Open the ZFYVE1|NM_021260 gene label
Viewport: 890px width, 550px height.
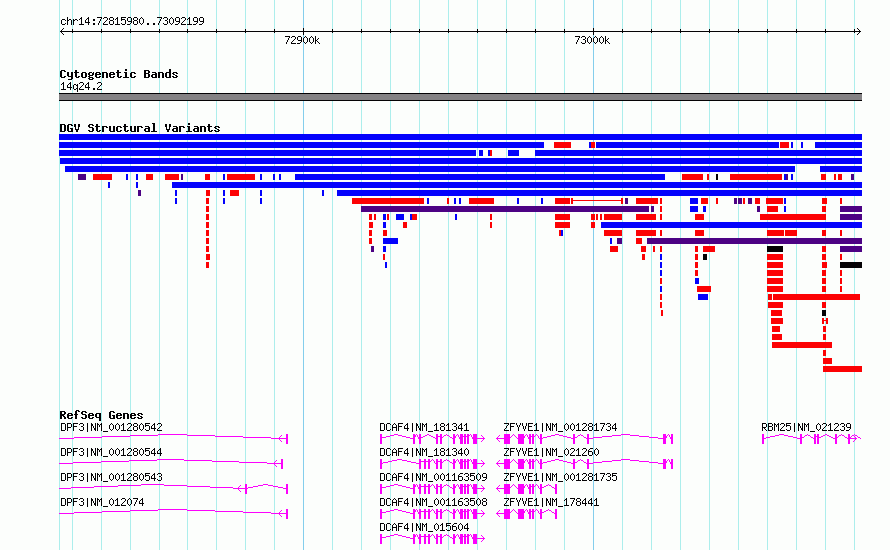click(551, 452)
